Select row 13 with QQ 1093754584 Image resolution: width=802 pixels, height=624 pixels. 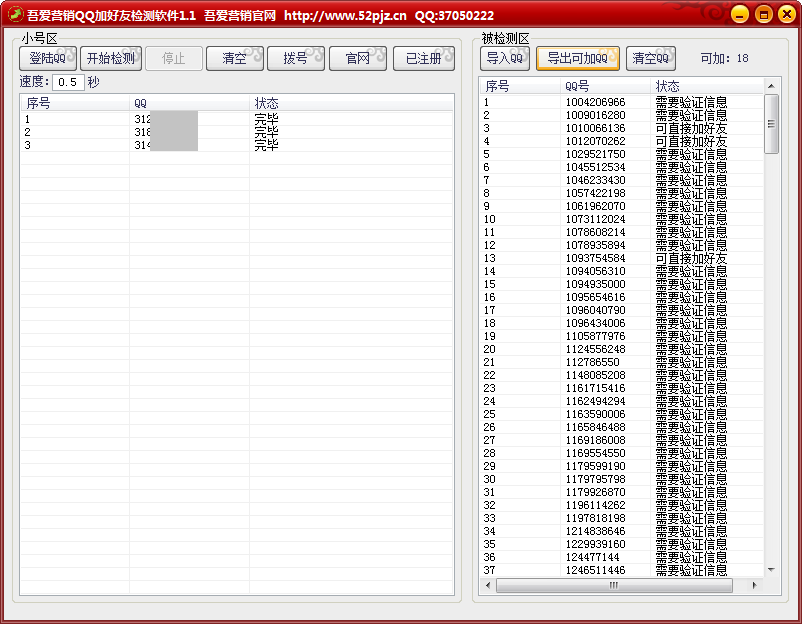pyautogui.click(x=595, y=258)
